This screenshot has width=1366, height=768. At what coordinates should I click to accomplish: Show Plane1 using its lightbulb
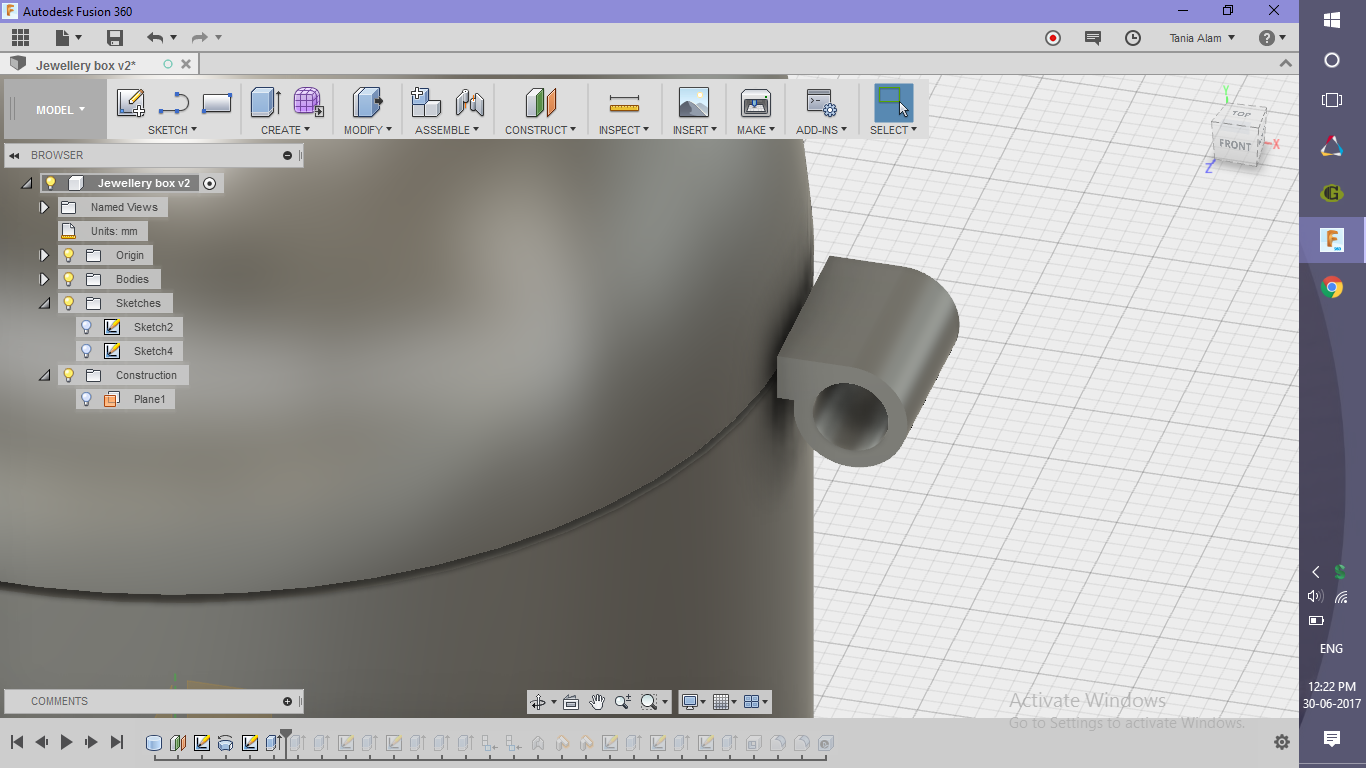click(x=86, y=399)
